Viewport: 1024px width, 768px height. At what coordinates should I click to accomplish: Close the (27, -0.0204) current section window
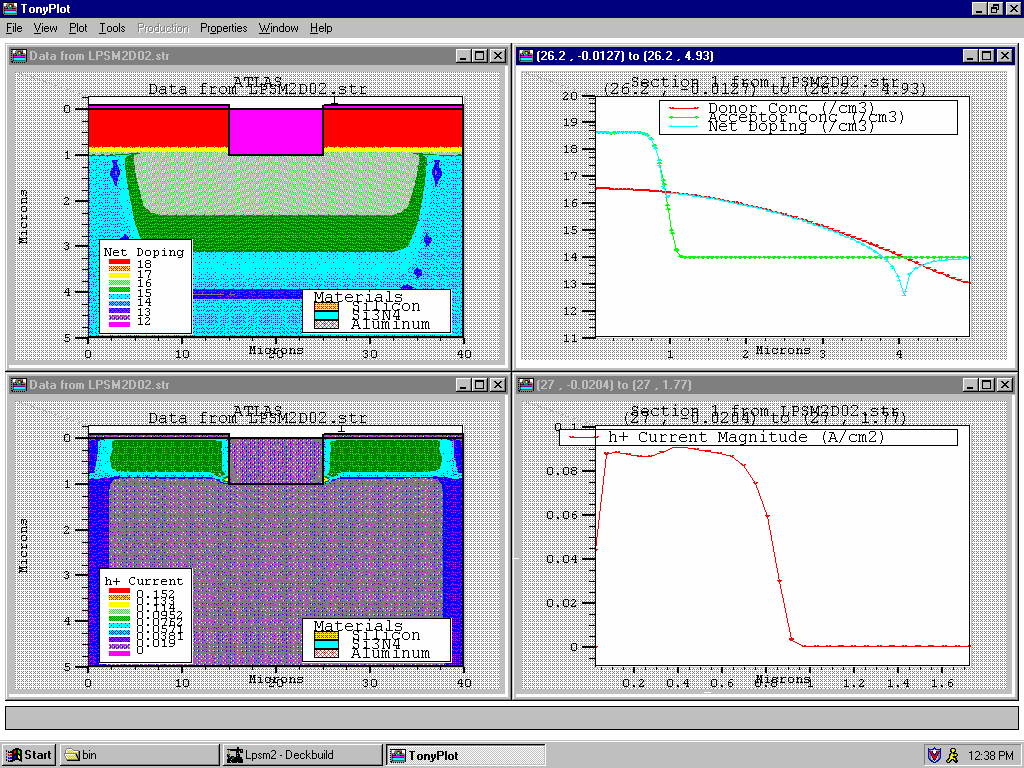(x=1005, y=385)
